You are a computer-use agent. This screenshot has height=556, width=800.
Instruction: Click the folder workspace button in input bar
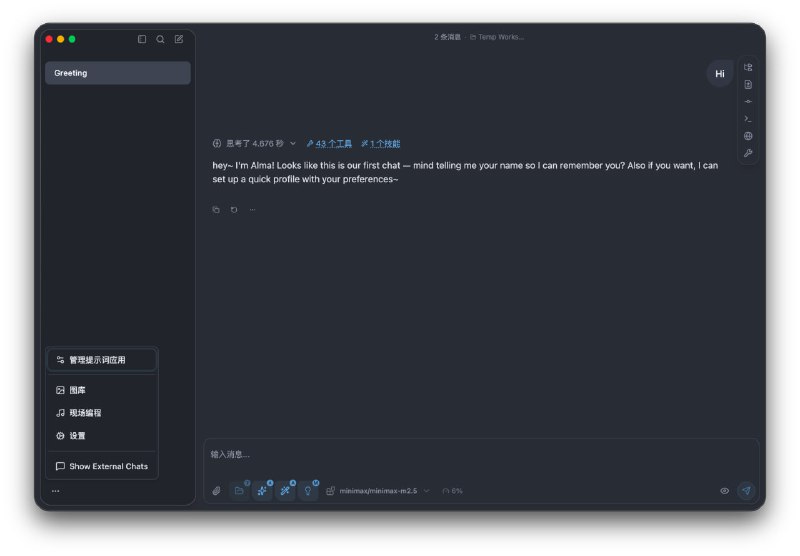point(239,491)
